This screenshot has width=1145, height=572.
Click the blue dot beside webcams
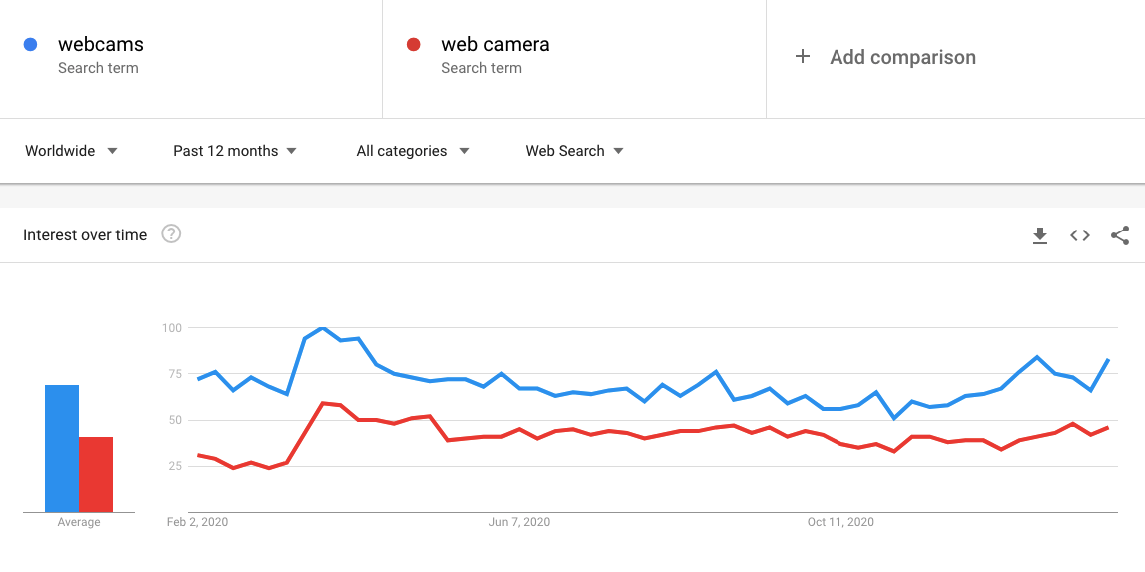tap(30, 44)
